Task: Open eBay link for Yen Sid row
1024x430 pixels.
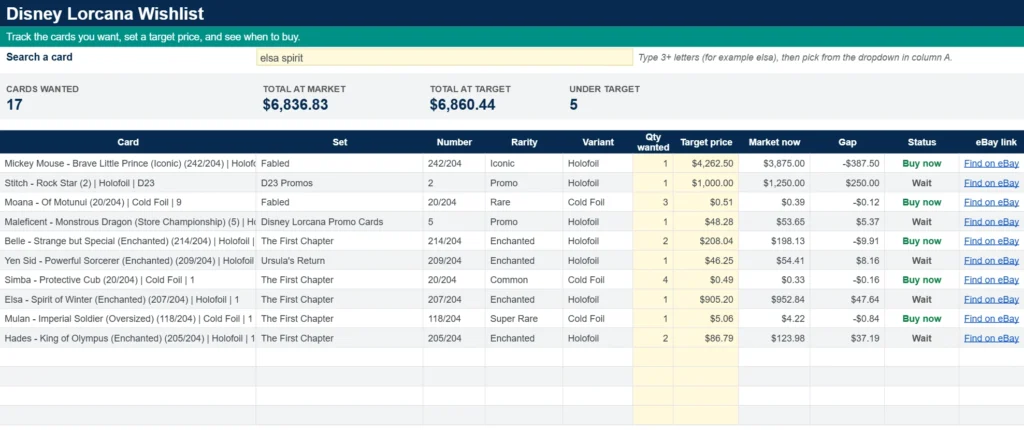Action: 991,261
